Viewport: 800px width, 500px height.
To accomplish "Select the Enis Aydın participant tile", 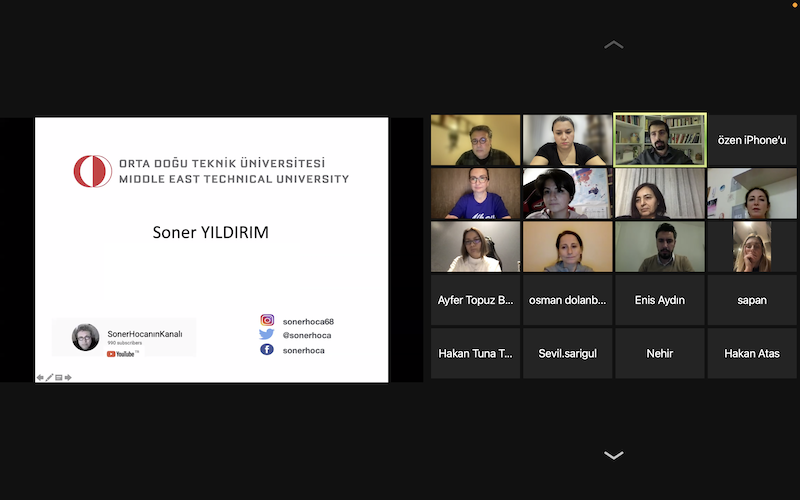I will click(660, 300).
